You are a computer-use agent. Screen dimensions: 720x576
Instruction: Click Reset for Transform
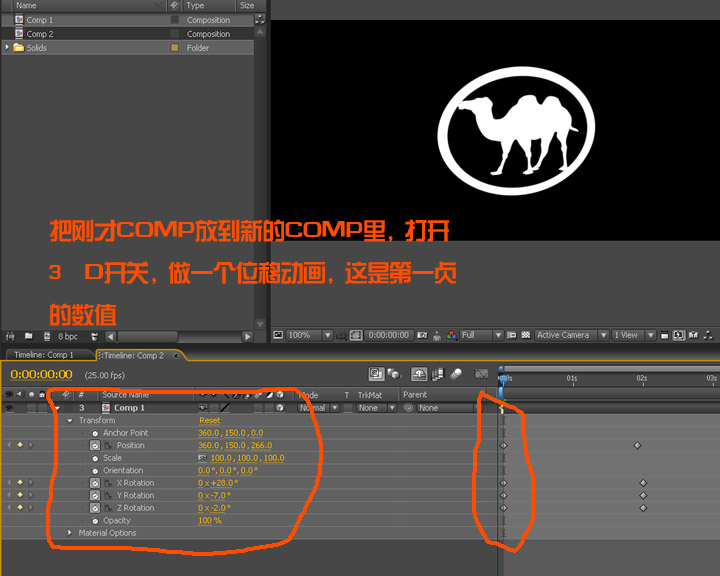tap(209, 420)
